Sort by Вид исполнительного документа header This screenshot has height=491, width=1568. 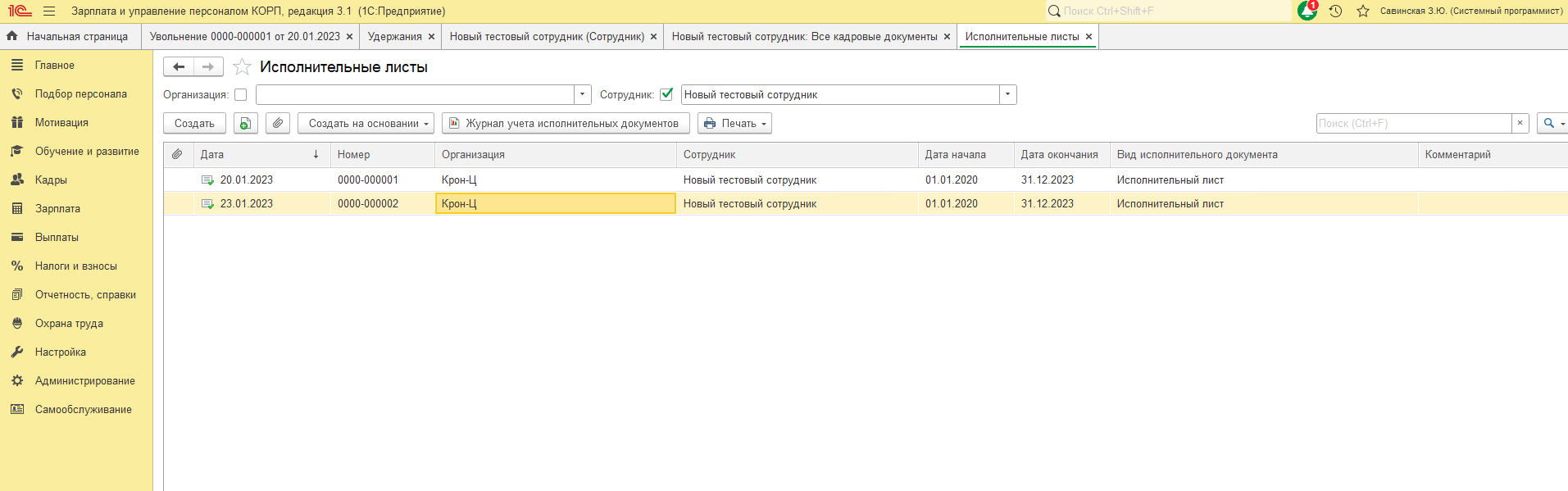pos(1264,154)
